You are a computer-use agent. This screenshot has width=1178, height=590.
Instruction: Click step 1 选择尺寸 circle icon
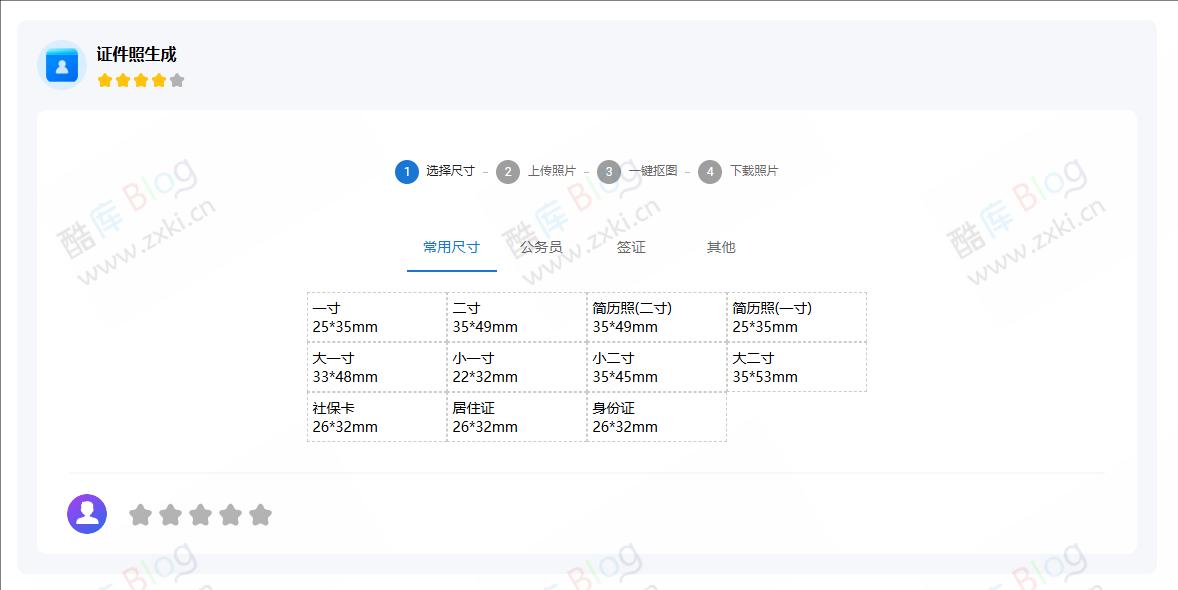406,171
